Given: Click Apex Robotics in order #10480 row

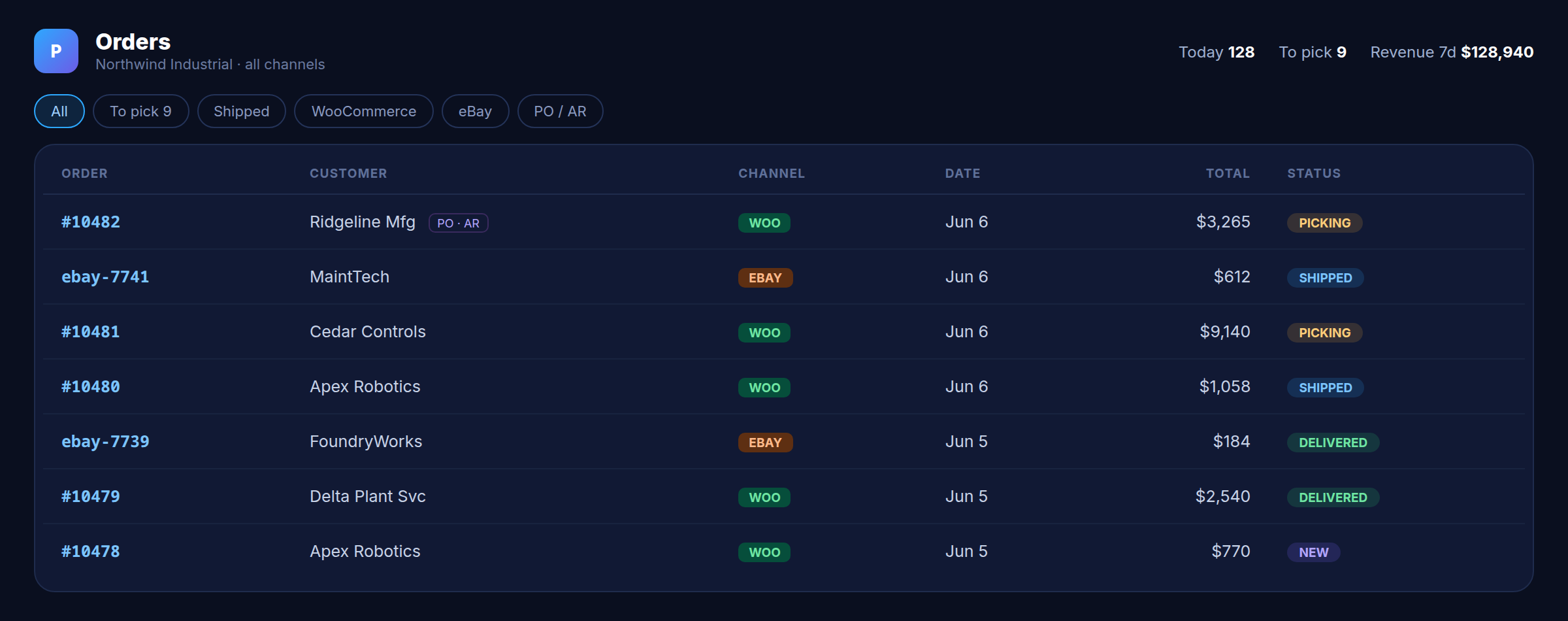Looking at the screenshot, I should pos(365,387).
